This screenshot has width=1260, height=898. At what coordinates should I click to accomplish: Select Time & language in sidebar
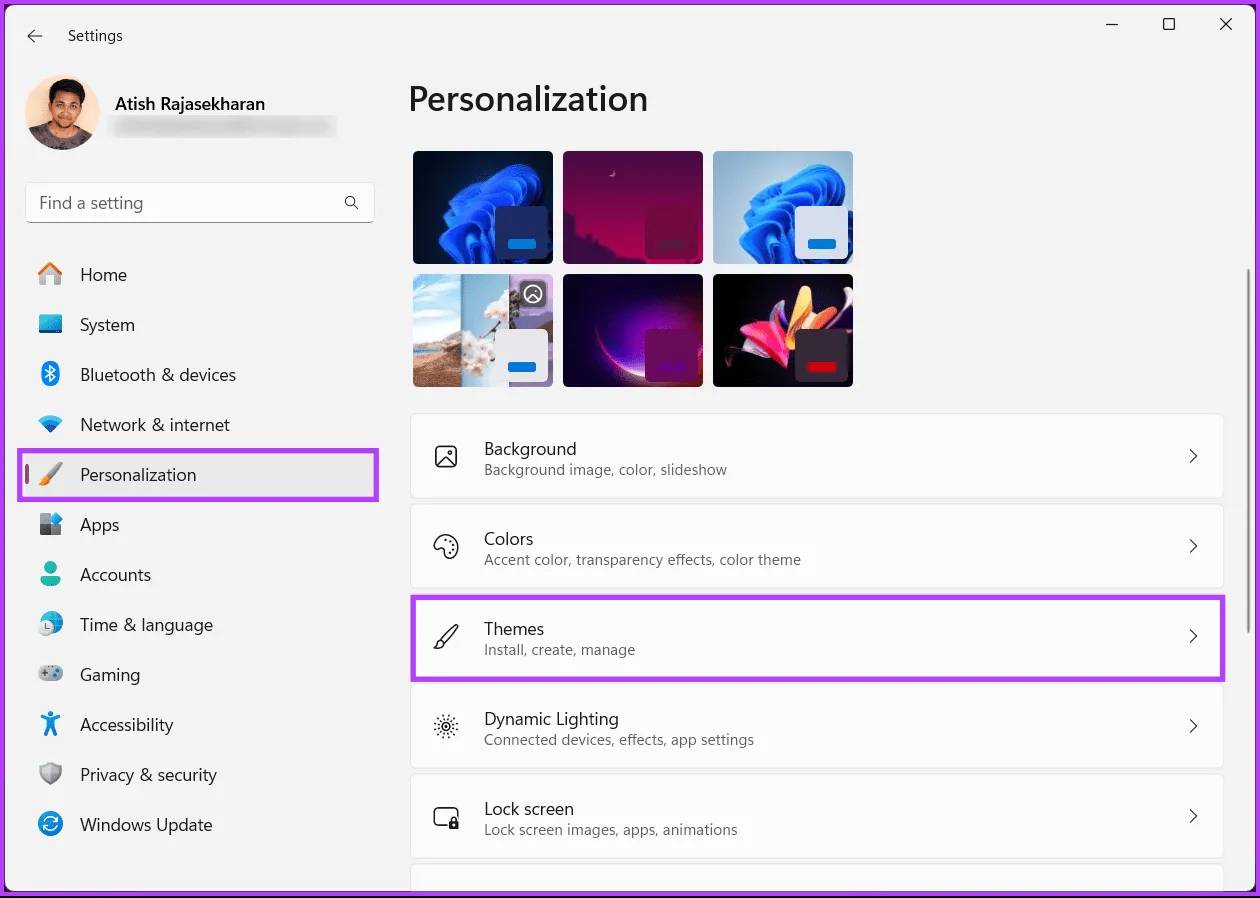click(146, 625)
